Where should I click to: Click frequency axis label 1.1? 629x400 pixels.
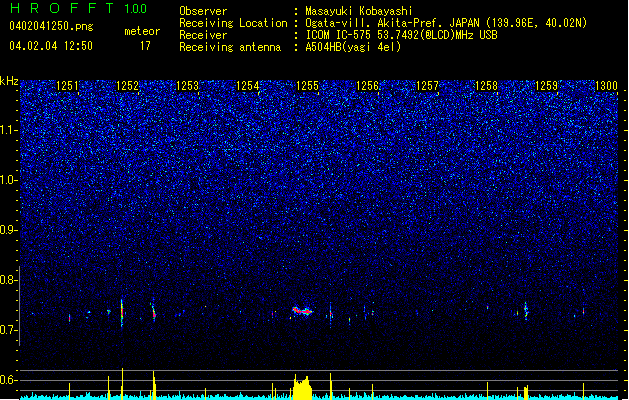(x=8, y=130)
